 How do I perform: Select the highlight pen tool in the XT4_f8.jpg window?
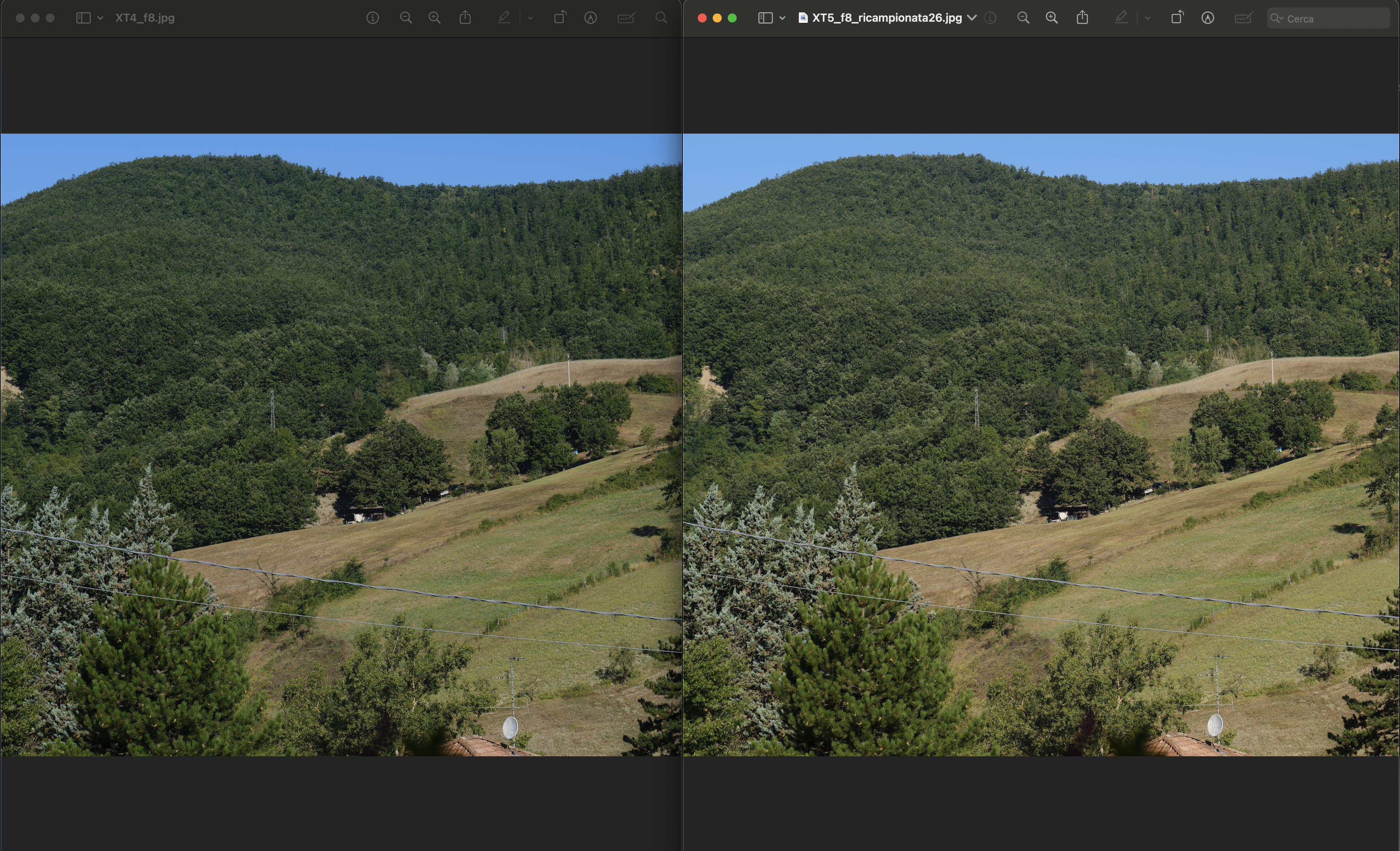click(x=504, y=18)
